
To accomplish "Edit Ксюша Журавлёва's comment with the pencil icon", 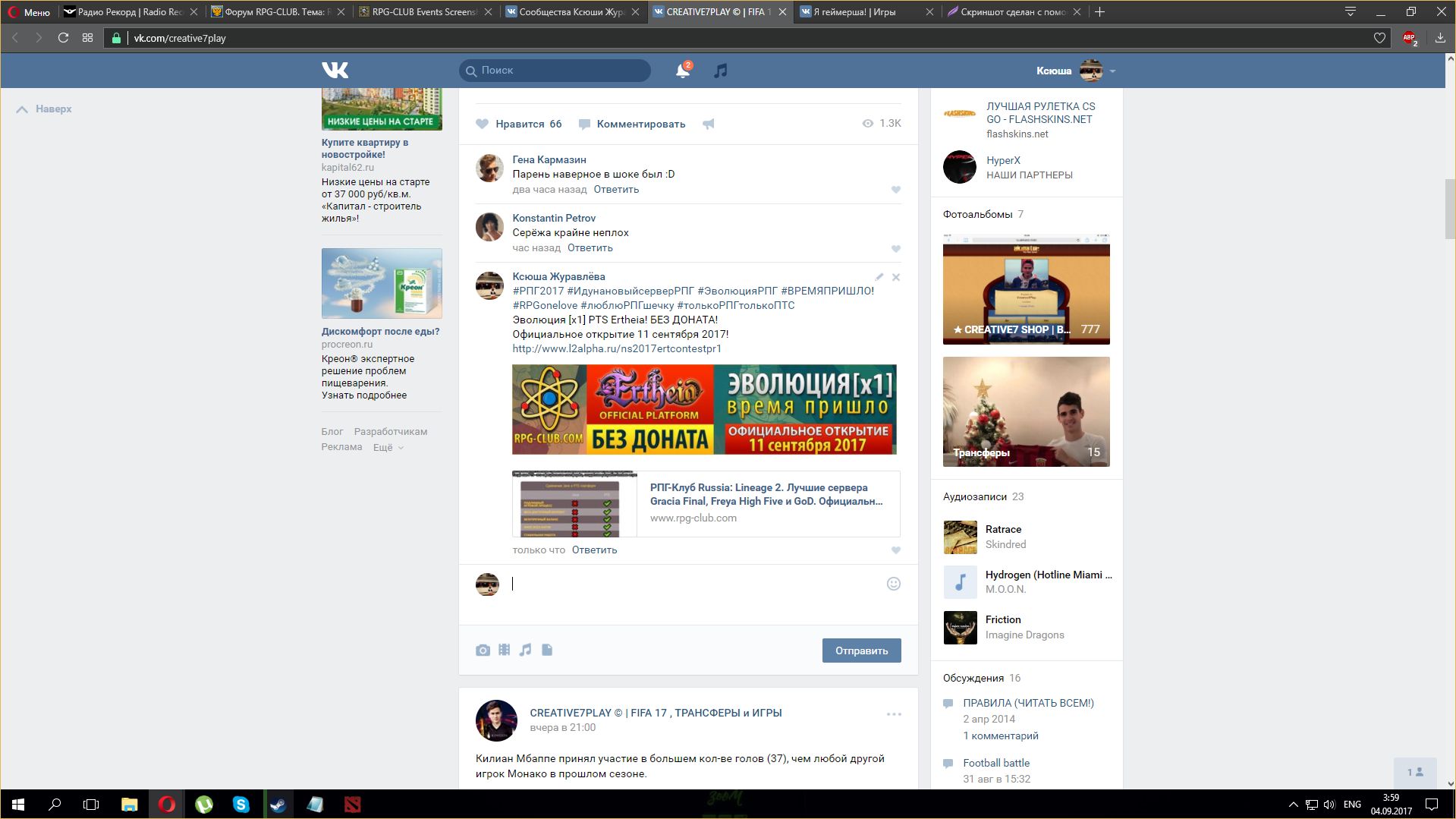I will pos(879,277).
